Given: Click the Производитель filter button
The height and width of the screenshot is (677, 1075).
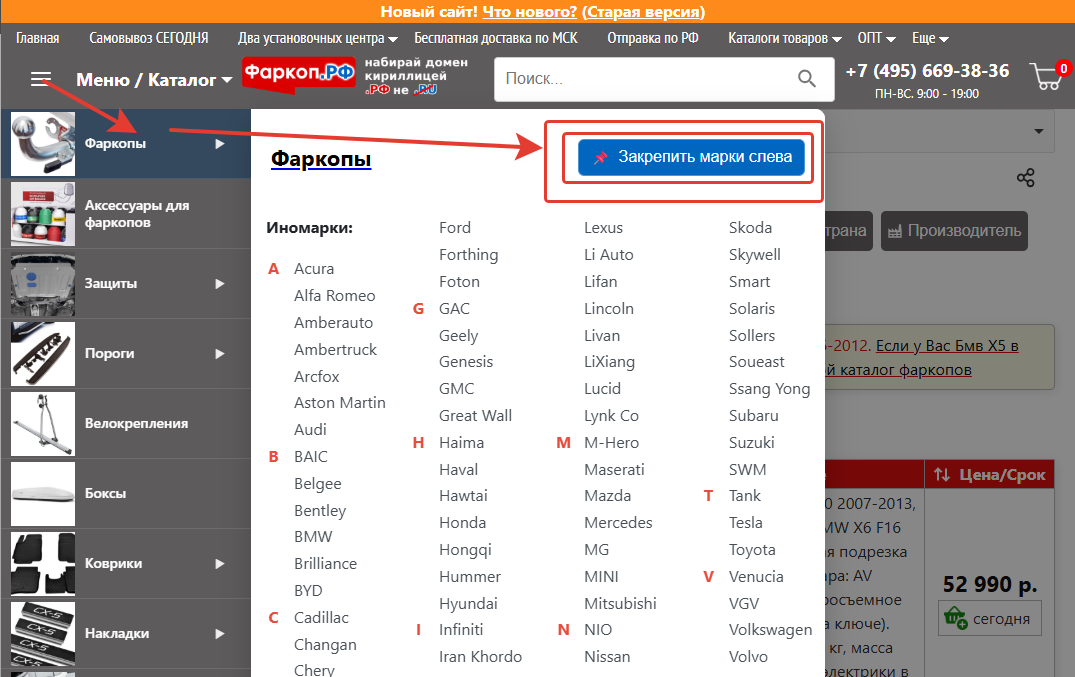Looking at the screenshot, I should click(x=954, y=231).
